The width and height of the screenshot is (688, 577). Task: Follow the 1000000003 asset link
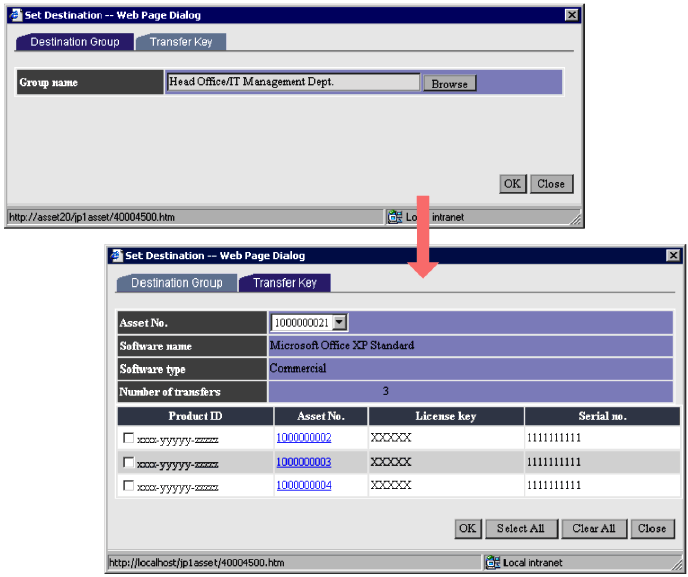point(303,462)
